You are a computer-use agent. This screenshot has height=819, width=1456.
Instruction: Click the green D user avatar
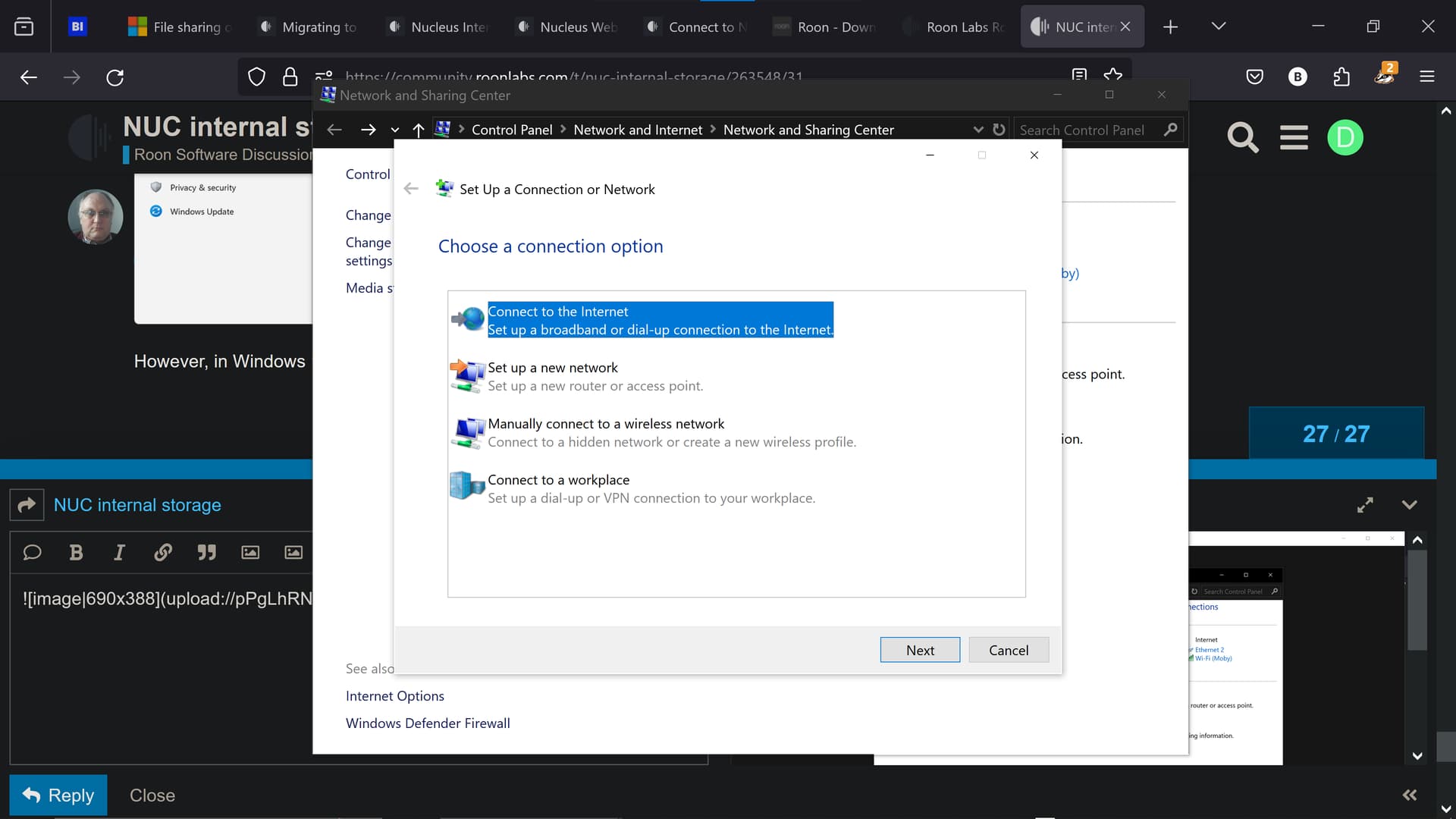(x=1345, y=138)
